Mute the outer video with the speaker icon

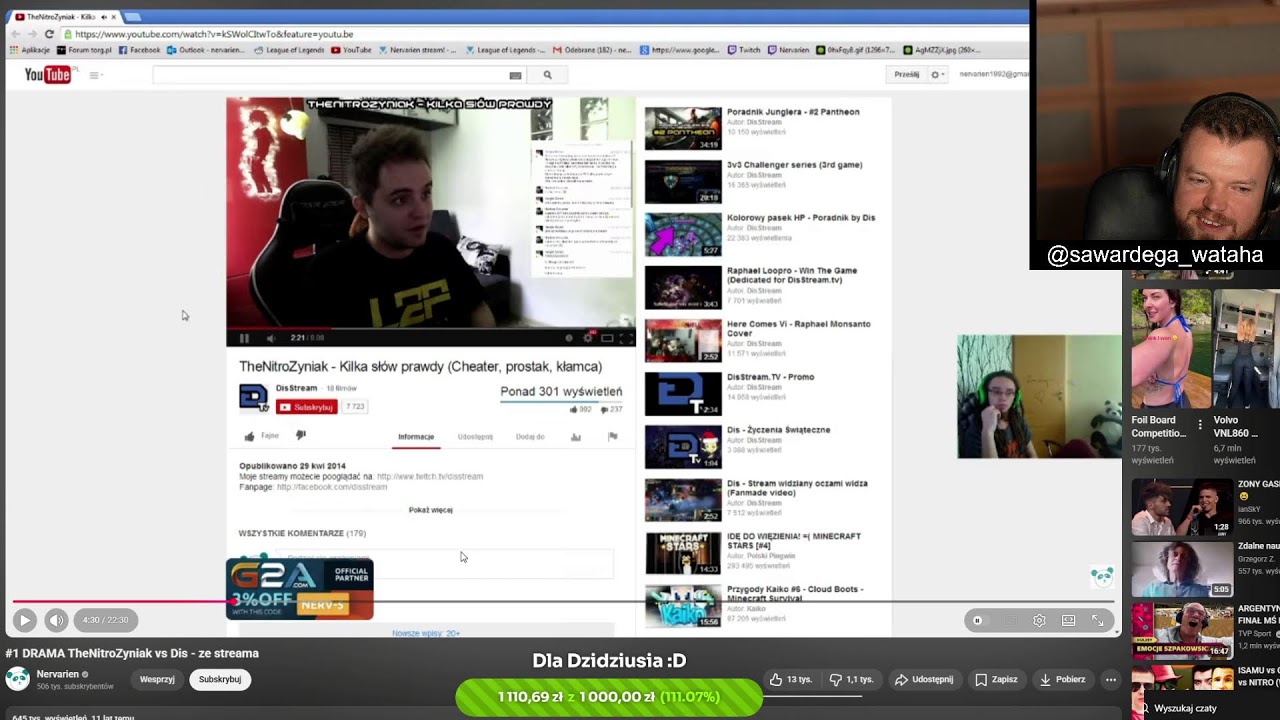(x=57, y=620)
